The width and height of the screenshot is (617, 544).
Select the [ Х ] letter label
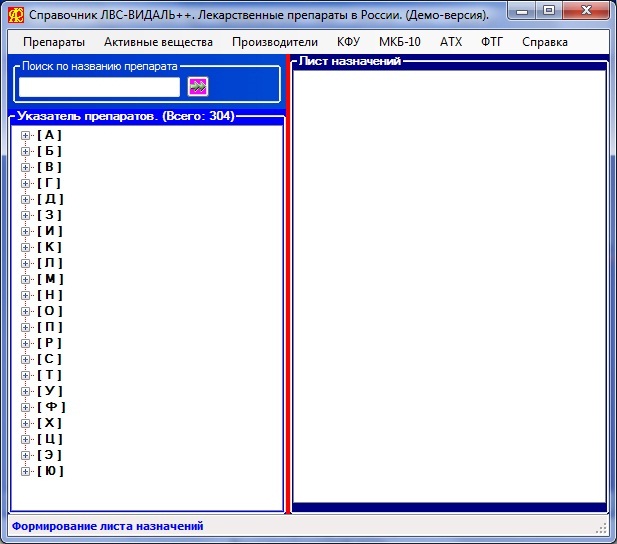pyautogui.click(x=49, y=423)
